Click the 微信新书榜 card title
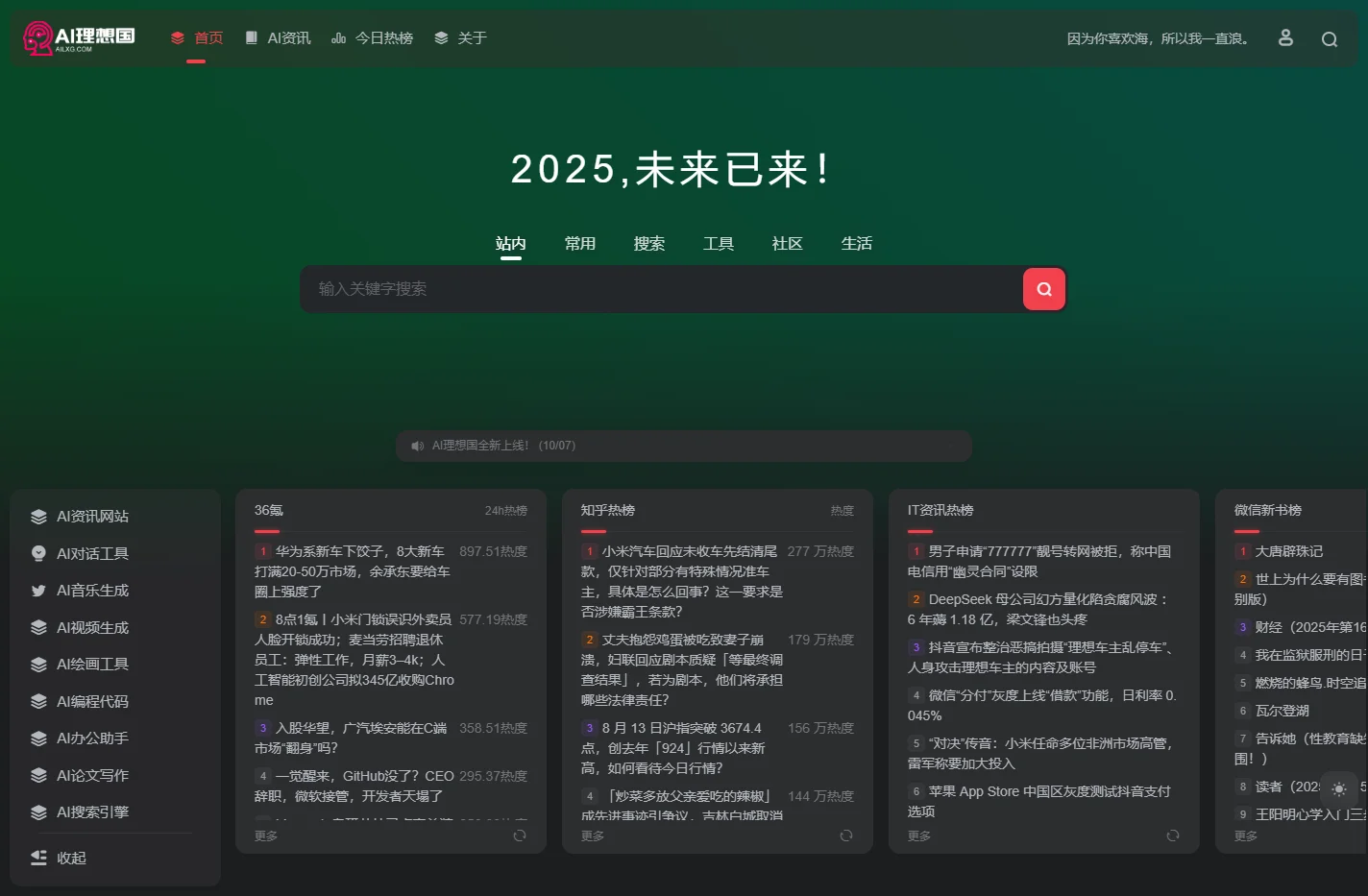Viewport: 1368px width, 896px height. pos(1268,510)
